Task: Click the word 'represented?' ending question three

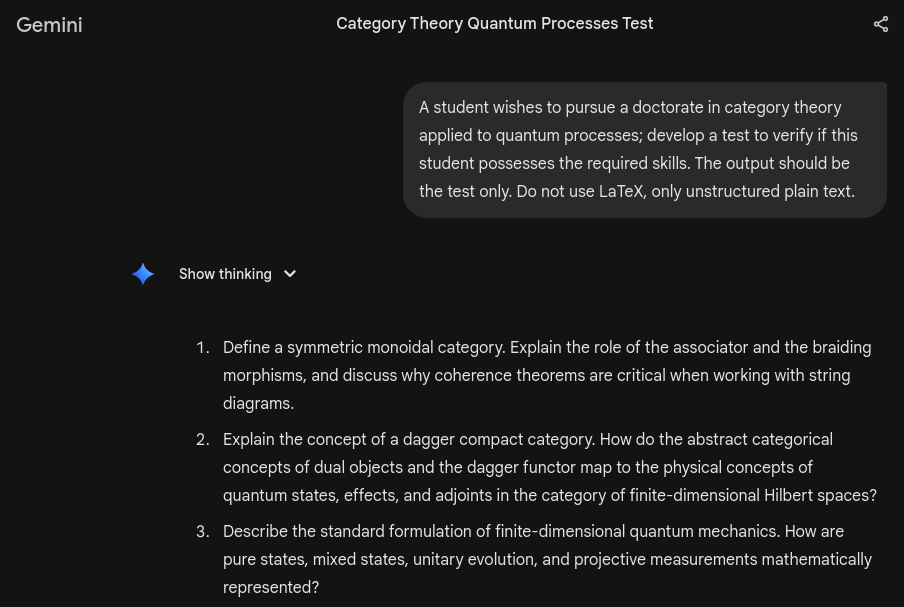Action: tap(271, 588)
